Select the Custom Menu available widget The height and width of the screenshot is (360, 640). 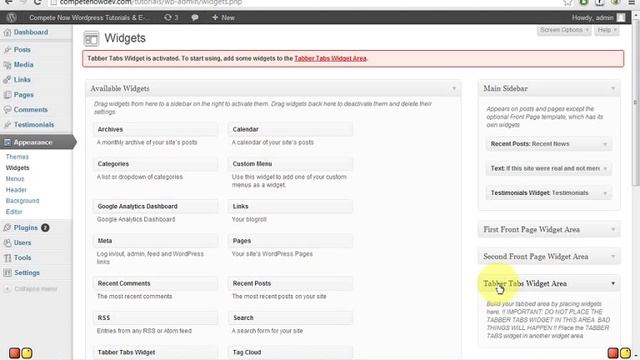(x=290, y=164)
